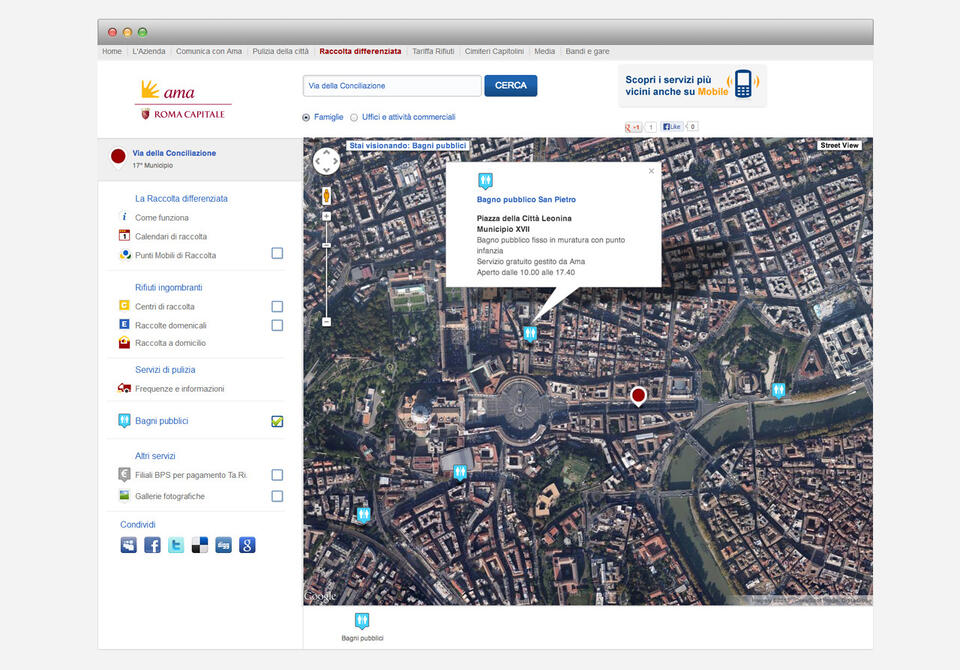The width and height of the screenshot is (960, 670).
Task: Tick the Gallerie fotografiche checkbox
Action: coord(277,496)
